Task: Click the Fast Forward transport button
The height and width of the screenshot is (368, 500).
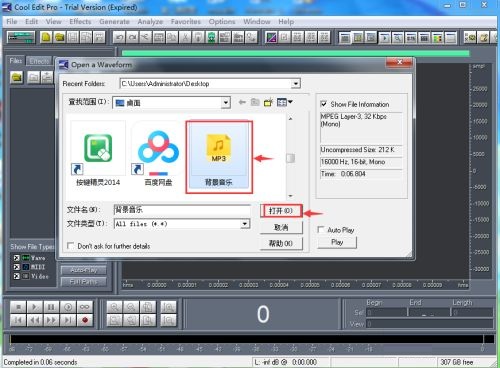Action: (51, 320)
